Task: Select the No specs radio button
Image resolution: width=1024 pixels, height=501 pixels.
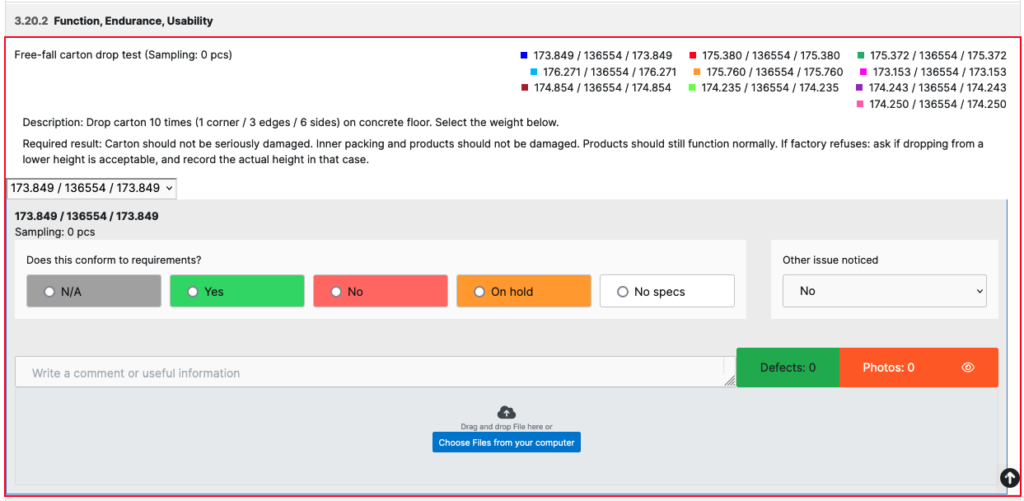Action: tap(622, 292)
